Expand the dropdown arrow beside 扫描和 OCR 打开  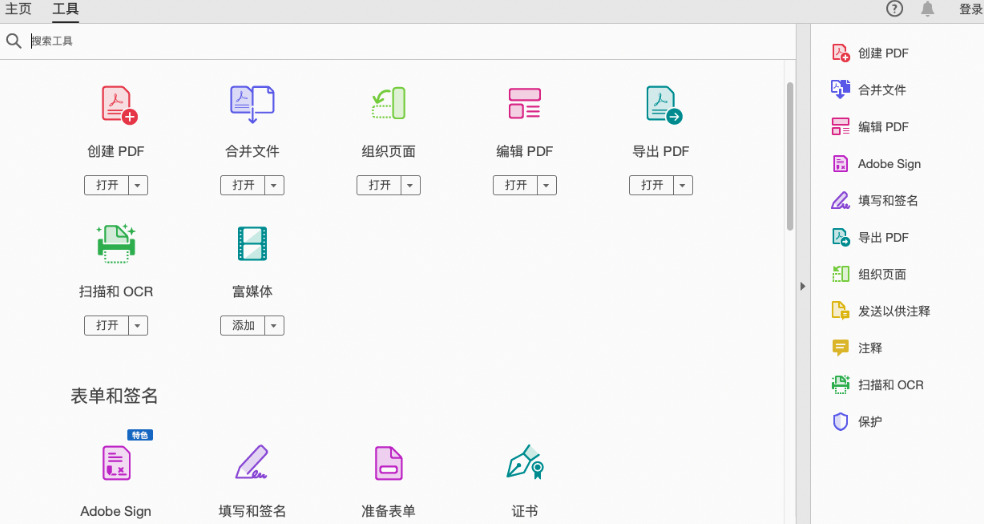(x=138, y=326)
